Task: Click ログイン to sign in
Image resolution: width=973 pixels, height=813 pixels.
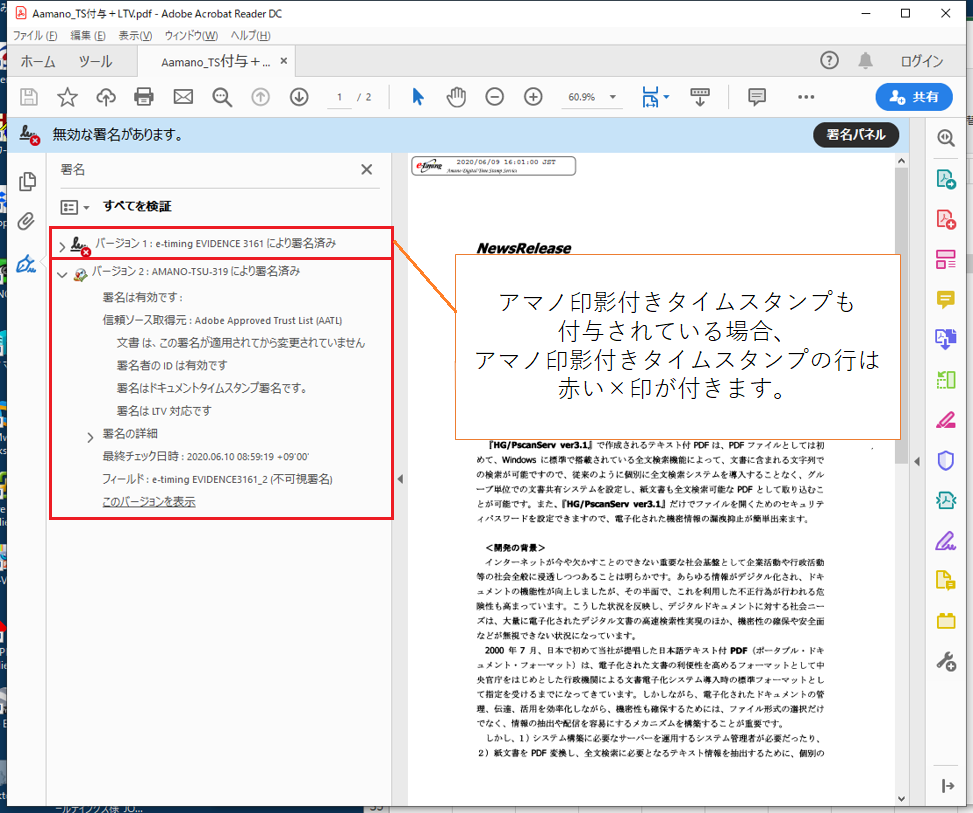Action: (x=921, y=61)
